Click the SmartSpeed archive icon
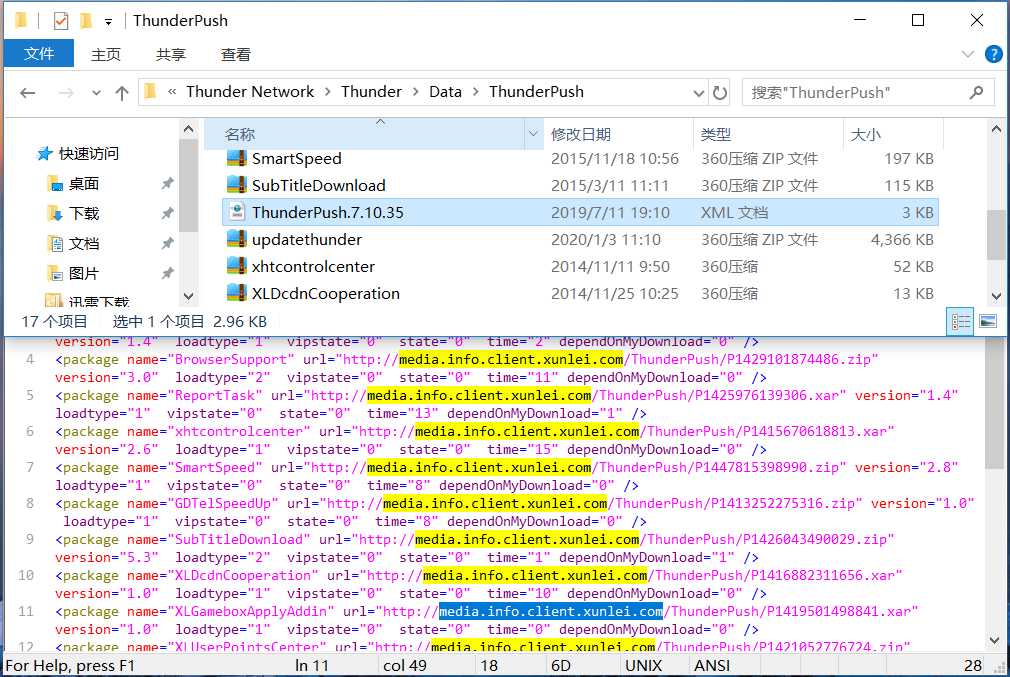Image resolution: width=1010 pixels, height=677 pixels. coord(236,158)
